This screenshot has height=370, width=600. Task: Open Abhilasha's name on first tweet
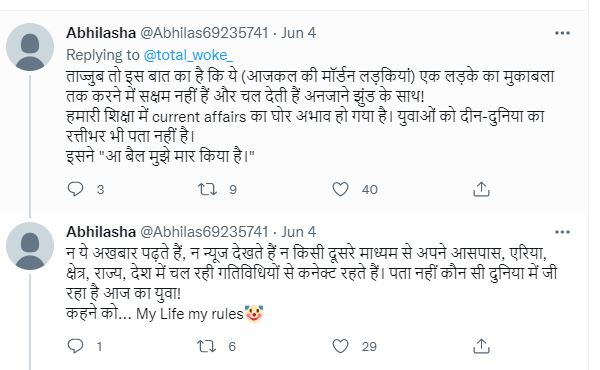101,33
